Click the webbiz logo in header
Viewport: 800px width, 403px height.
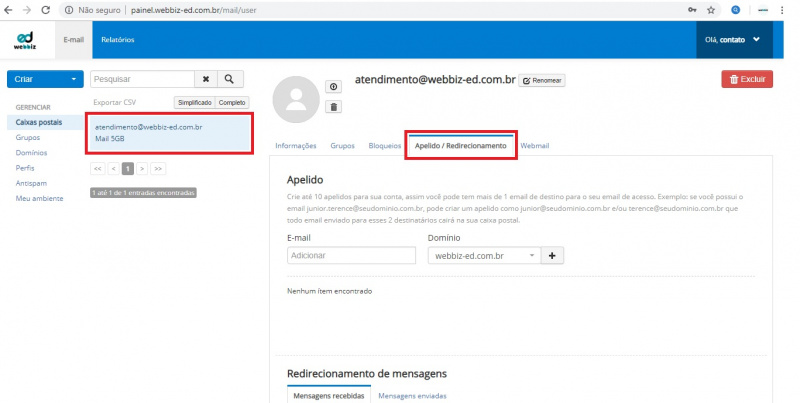click(25, 40)
